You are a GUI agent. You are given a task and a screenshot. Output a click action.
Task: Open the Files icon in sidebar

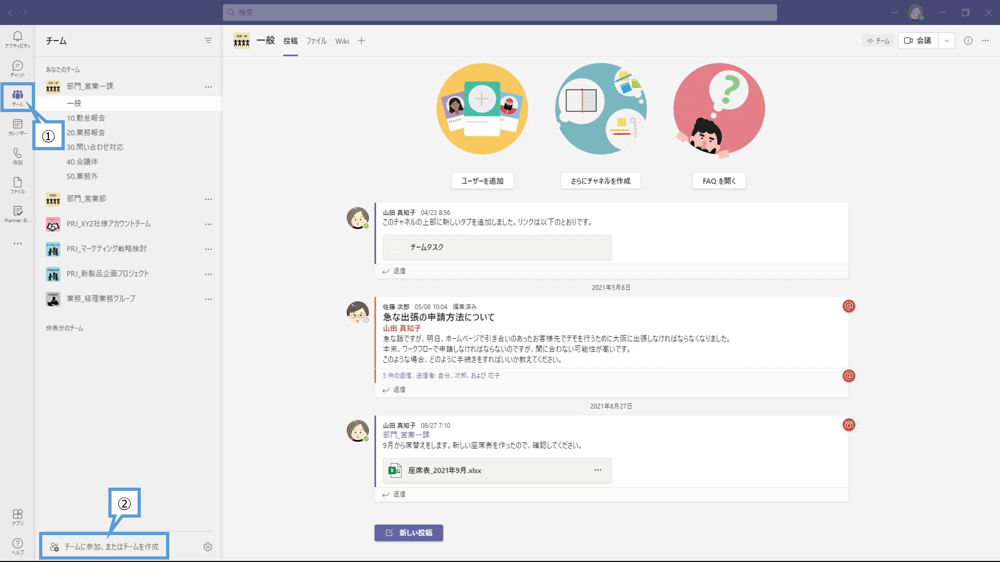pyautogui.click(x=17, y=185)
